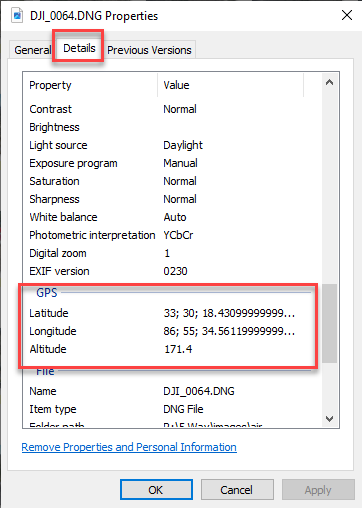Click the Property column header
This screenshot has height=508, width=362.
coord(90,85)
